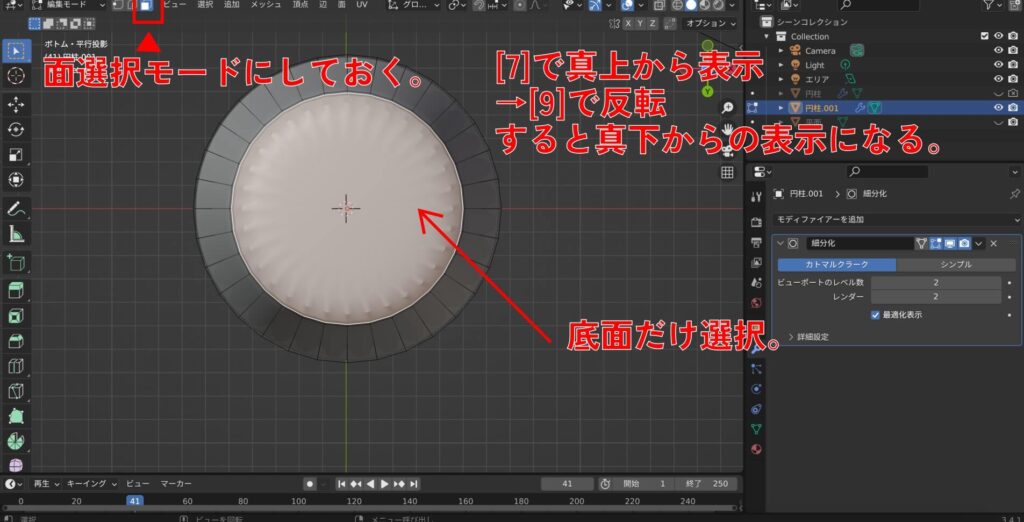Click the カトマルクラーク button
The height and width of the screenshot is (522, 1024).
837,264
